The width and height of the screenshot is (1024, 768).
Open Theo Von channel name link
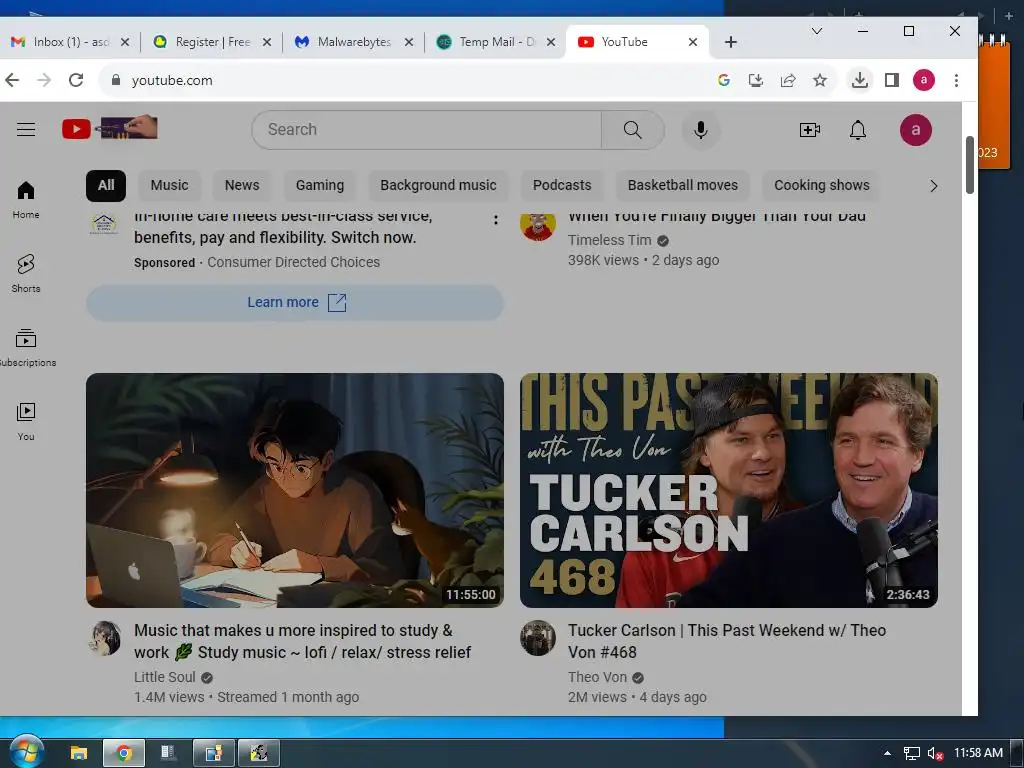coord(597,677)
